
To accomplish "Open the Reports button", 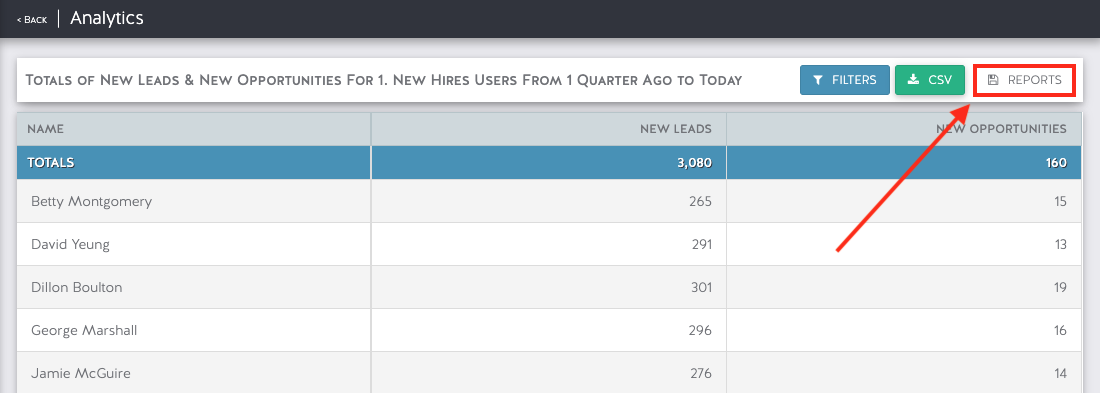I will 1024,80.
